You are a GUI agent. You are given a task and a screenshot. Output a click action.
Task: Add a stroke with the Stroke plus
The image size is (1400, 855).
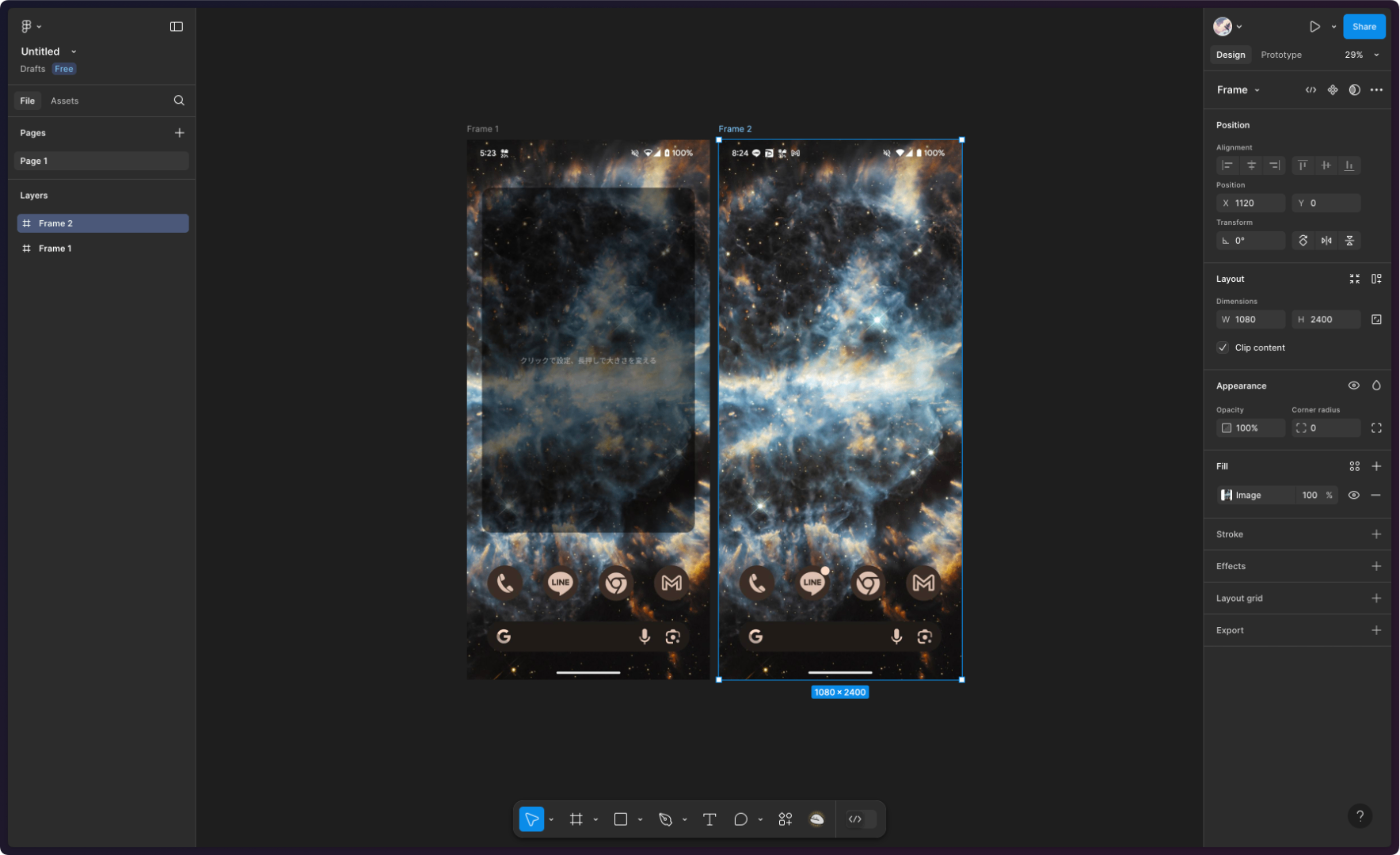(1376, 534)
